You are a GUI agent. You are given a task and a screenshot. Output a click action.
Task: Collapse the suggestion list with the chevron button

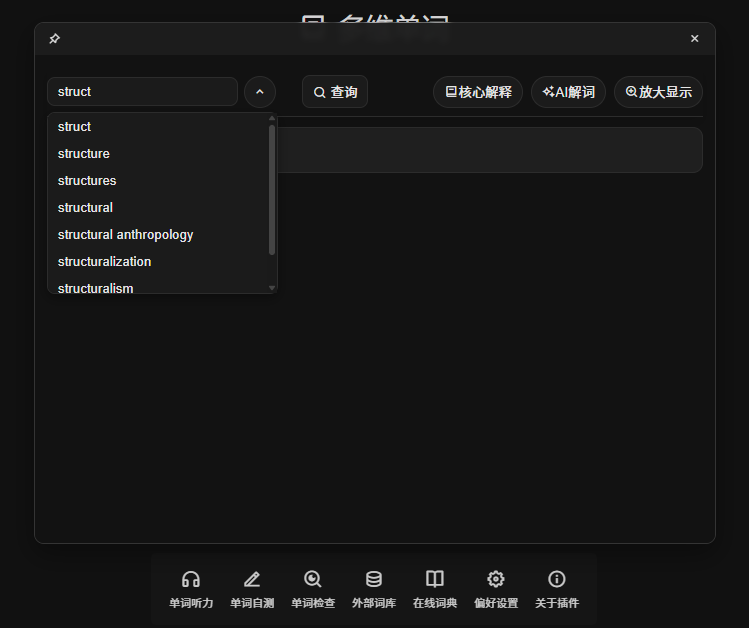[260, 92]
